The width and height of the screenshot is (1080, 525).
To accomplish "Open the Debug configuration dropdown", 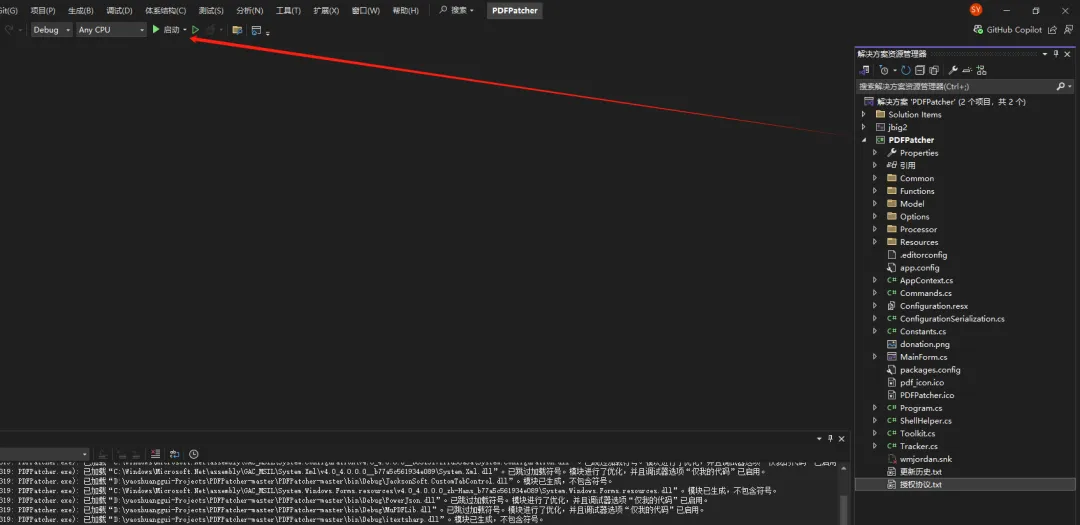I will (52, 30).
